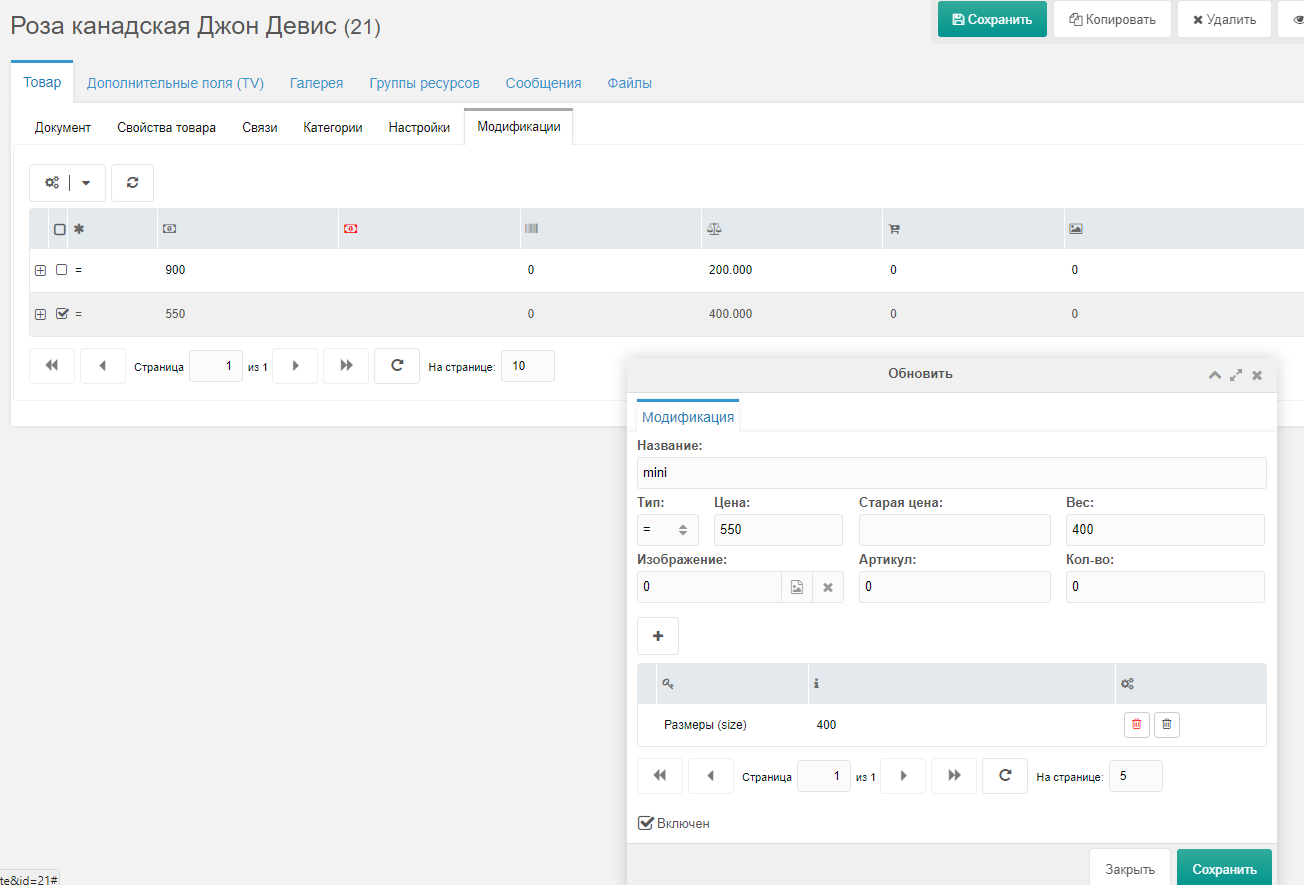Go to previous page of modifications grid
Viewport: 1304px width, 885px height.
(x=103, y=366)
